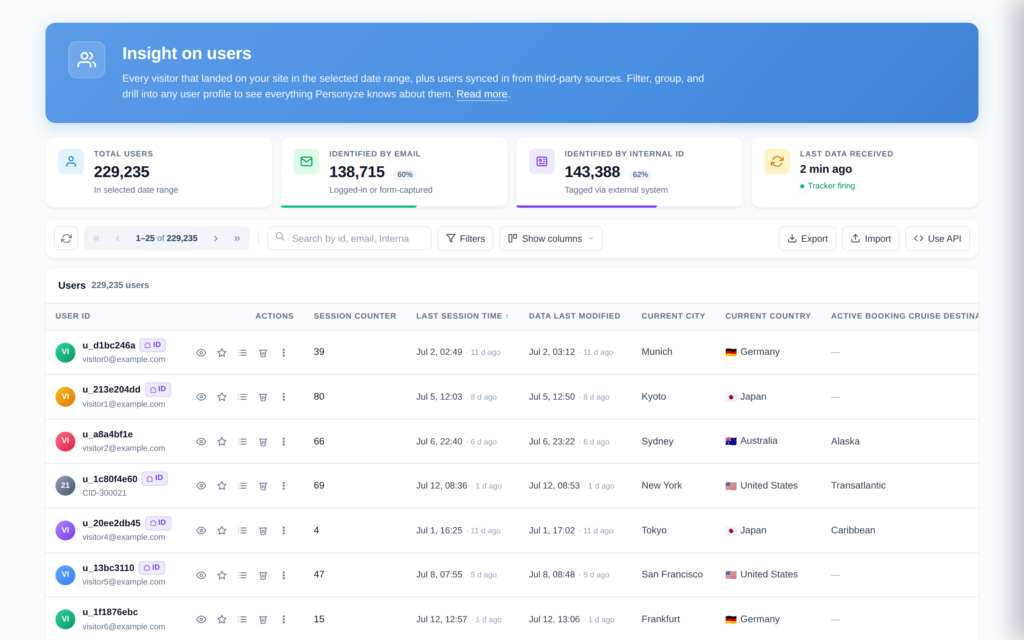The width and height of the screenshot is (1024, 640).
Task: Click the Last Data Received sync icon
Action: (x=777, y=161)
